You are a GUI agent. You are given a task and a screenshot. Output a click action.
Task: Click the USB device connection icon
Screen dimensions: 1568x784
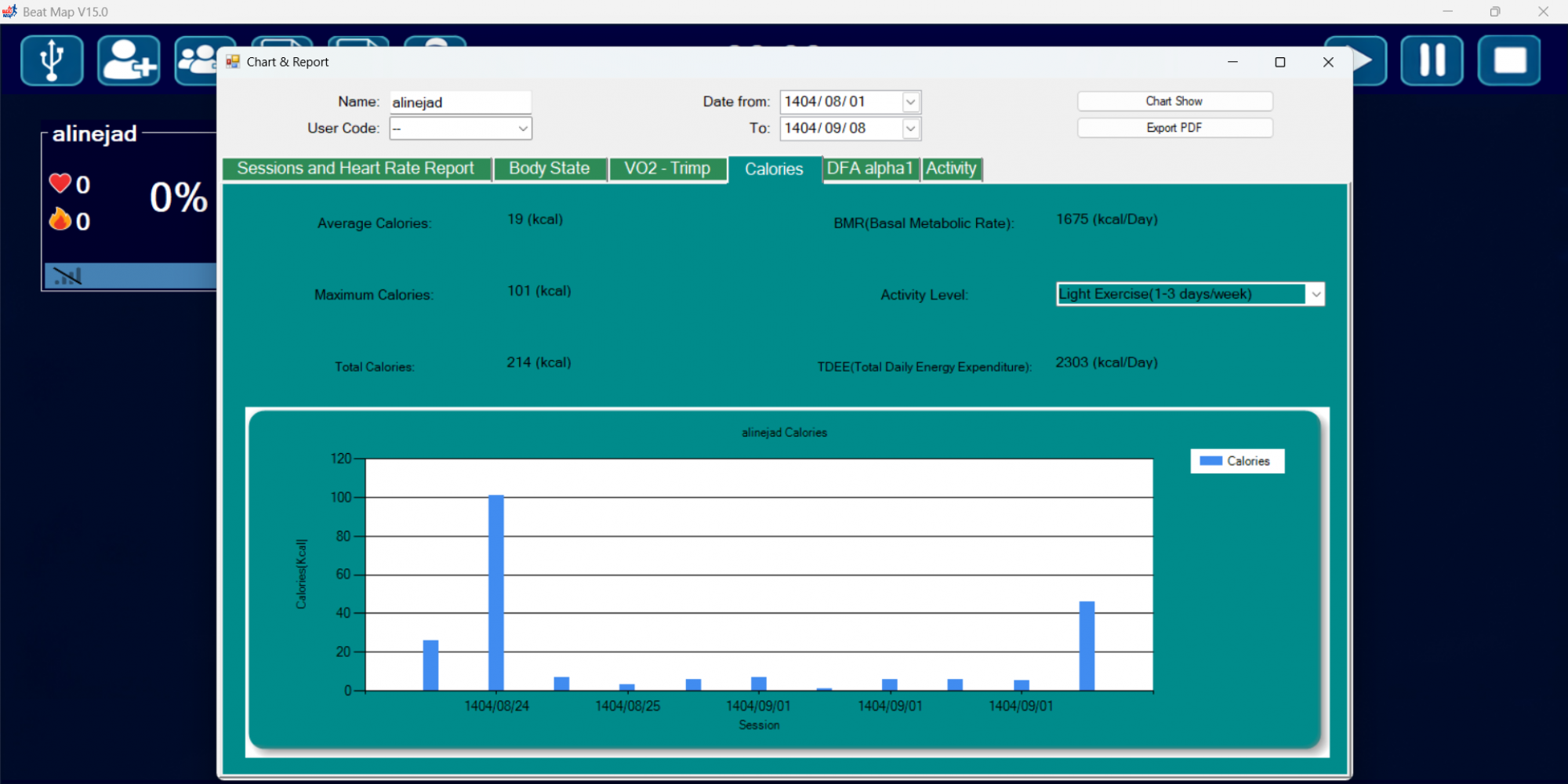pyautogui.click(x=52, y=60)
